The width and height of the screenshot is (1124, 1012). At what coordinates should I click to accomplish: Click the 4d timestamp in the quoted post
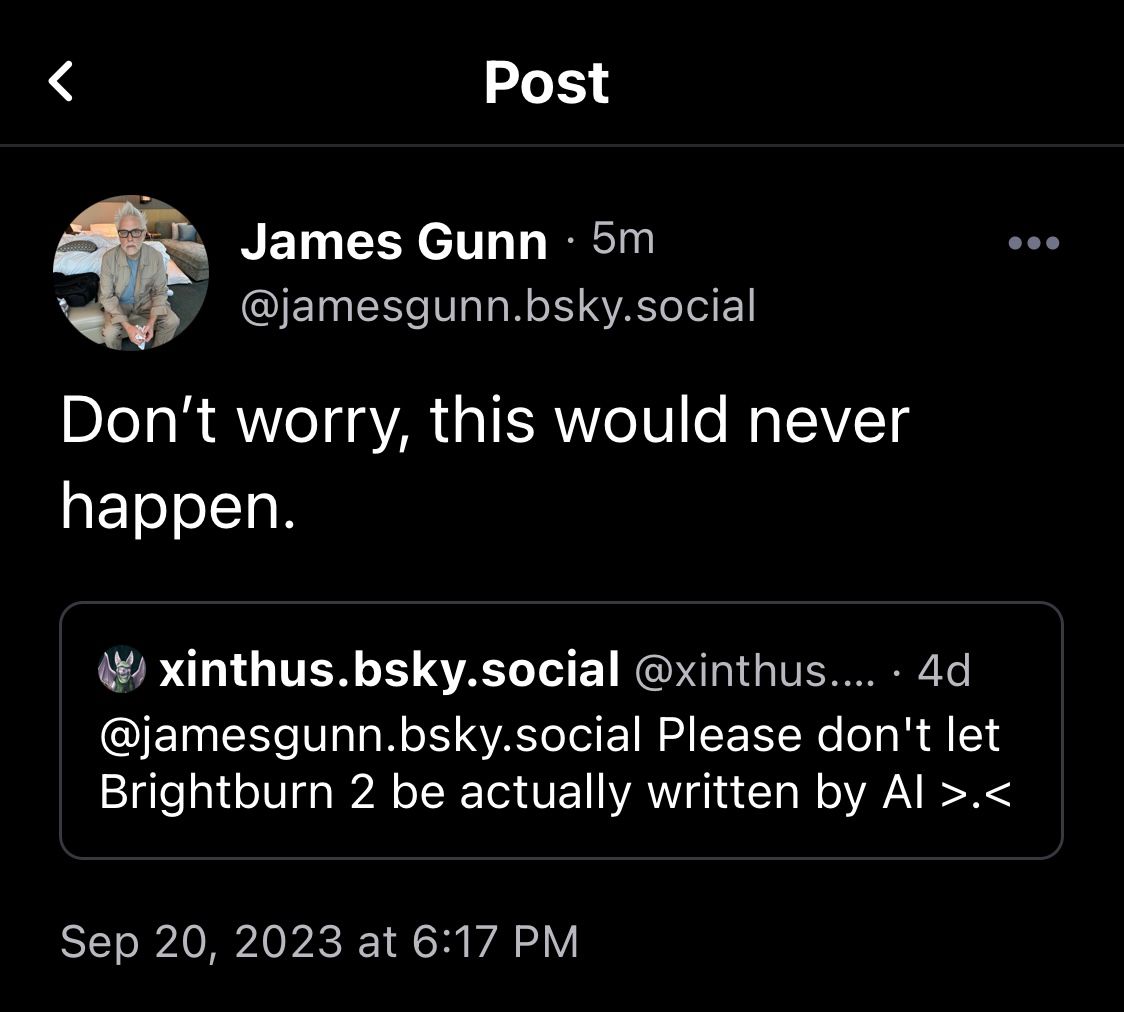[943, 670]
